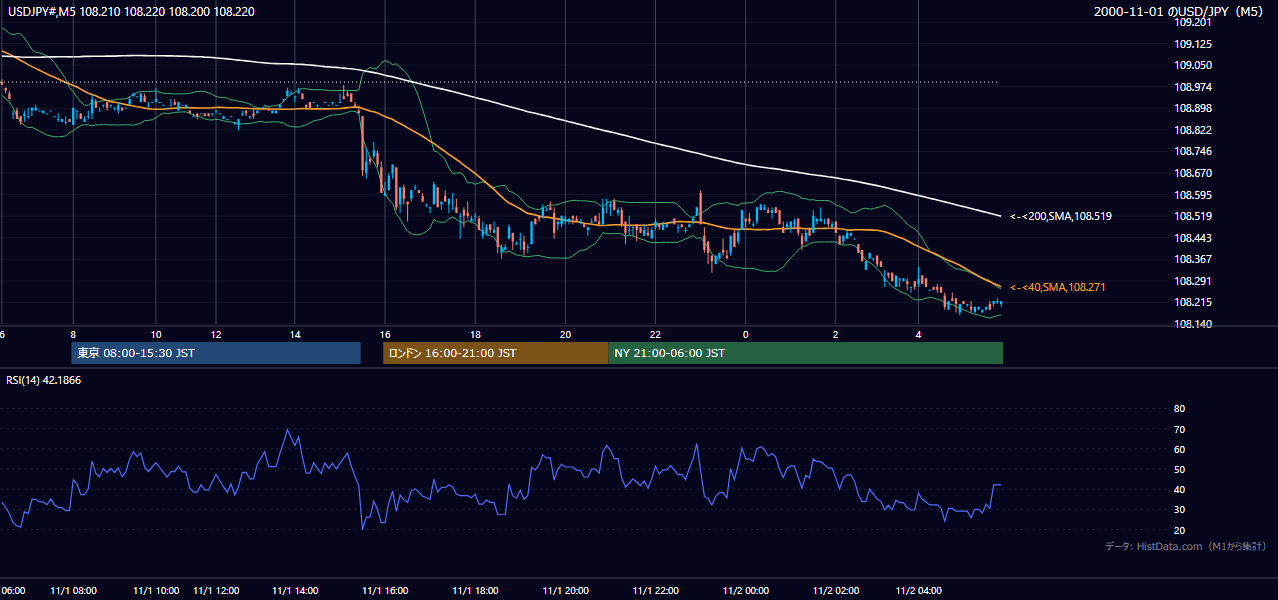Click bottom time label 11/2 00:00
The width and height of the screenshot is (1278, 600).
tap(746, 590)
